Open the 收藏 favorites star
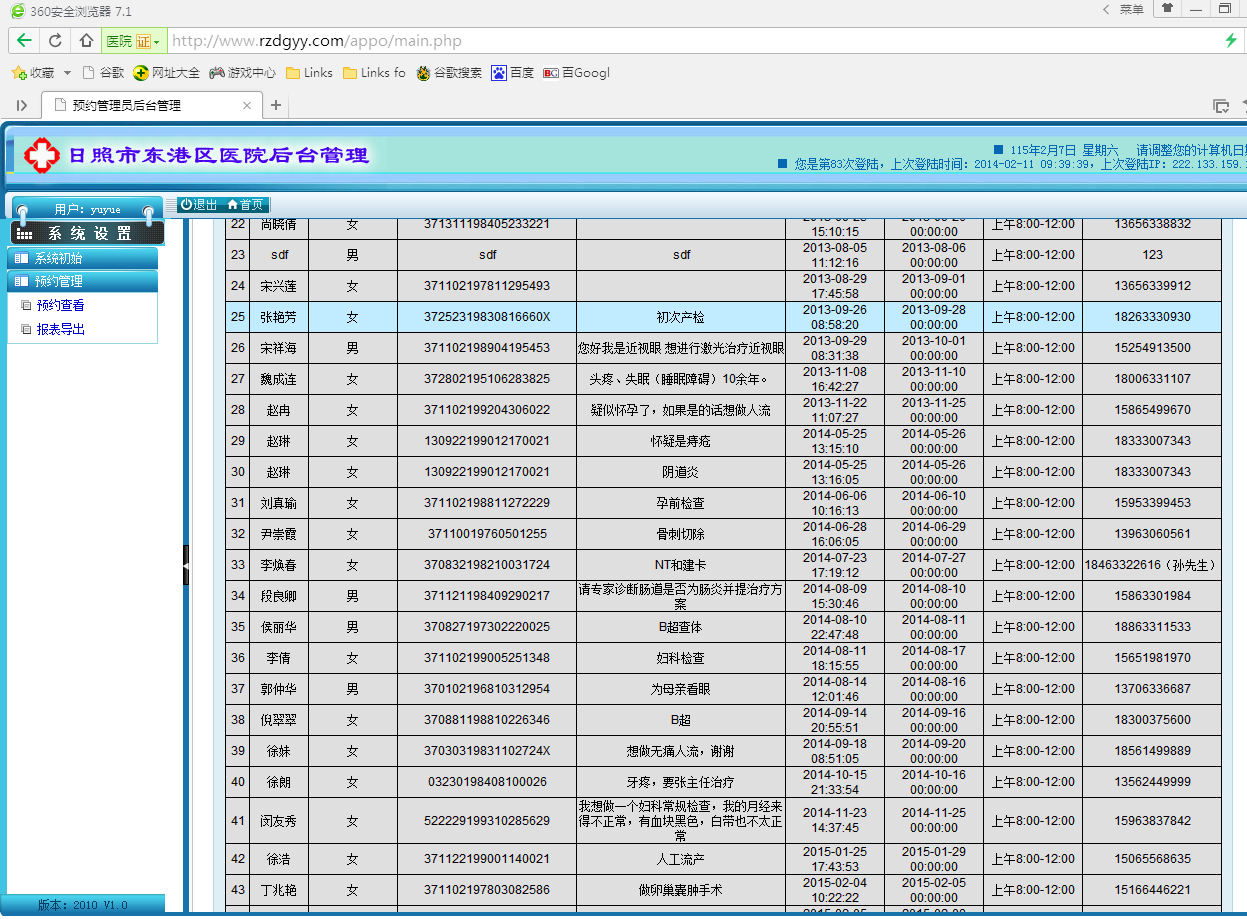The image size is (1247, 919). (32, 73)
